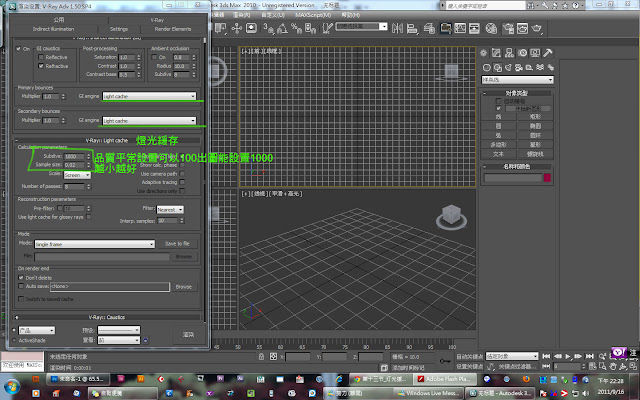Screen dimensions: 640x400
Task: Disable Refractive GI caustics checkbox
Action: [x=41, y=66]
